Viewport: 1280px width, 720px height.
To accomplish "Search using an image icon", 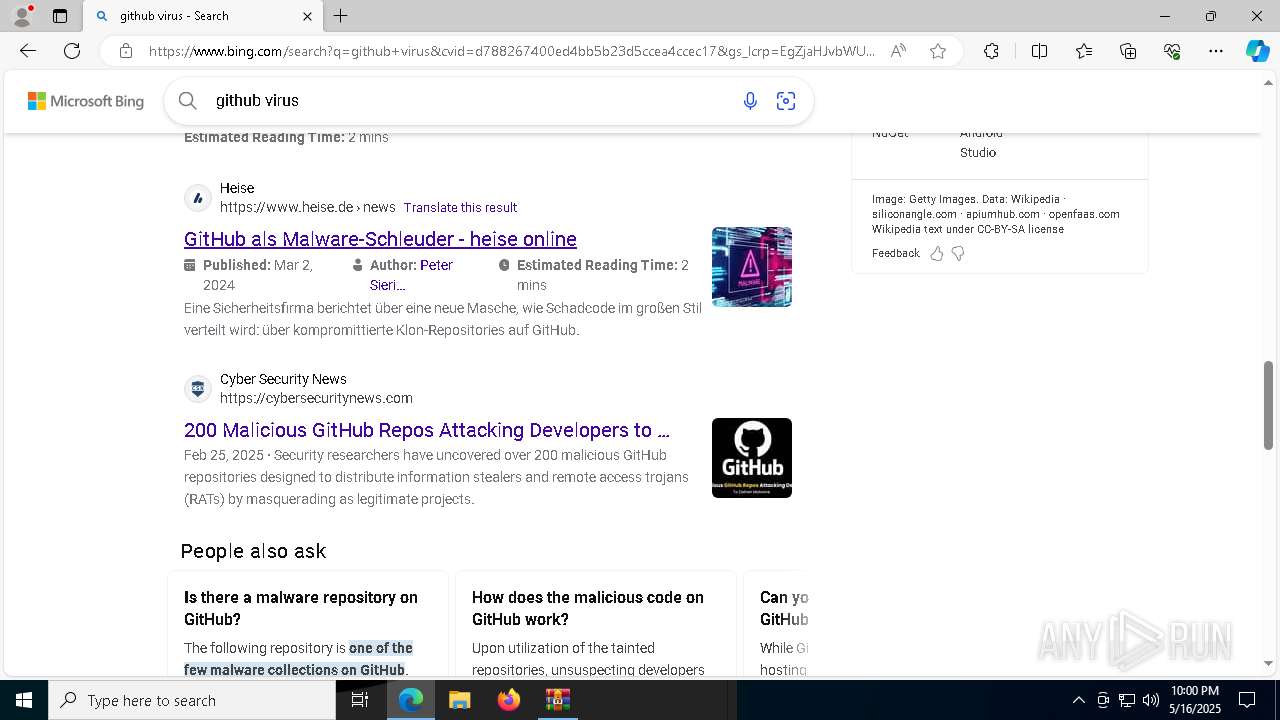I will (786, 100).
